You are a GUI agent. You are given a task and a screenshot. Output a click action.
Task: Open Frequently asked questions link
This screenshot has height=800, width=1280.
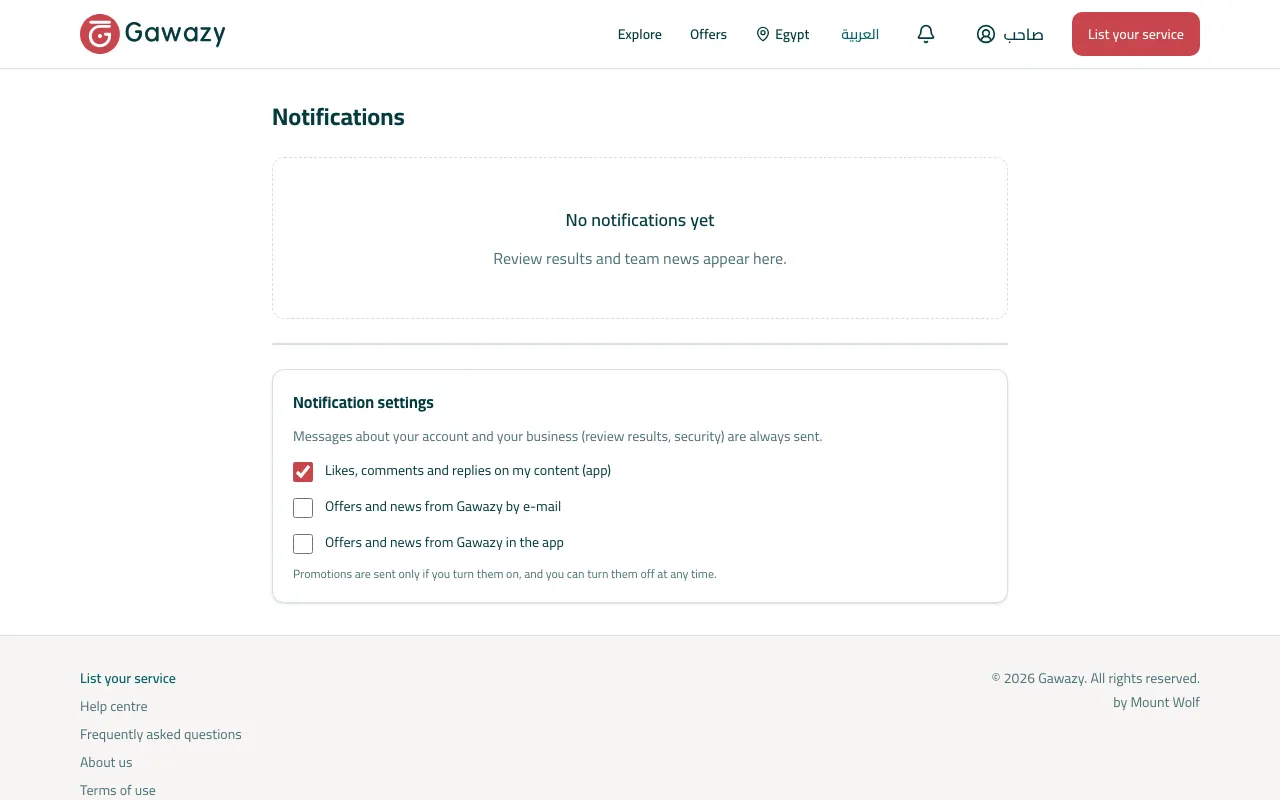tap(161, 734)
